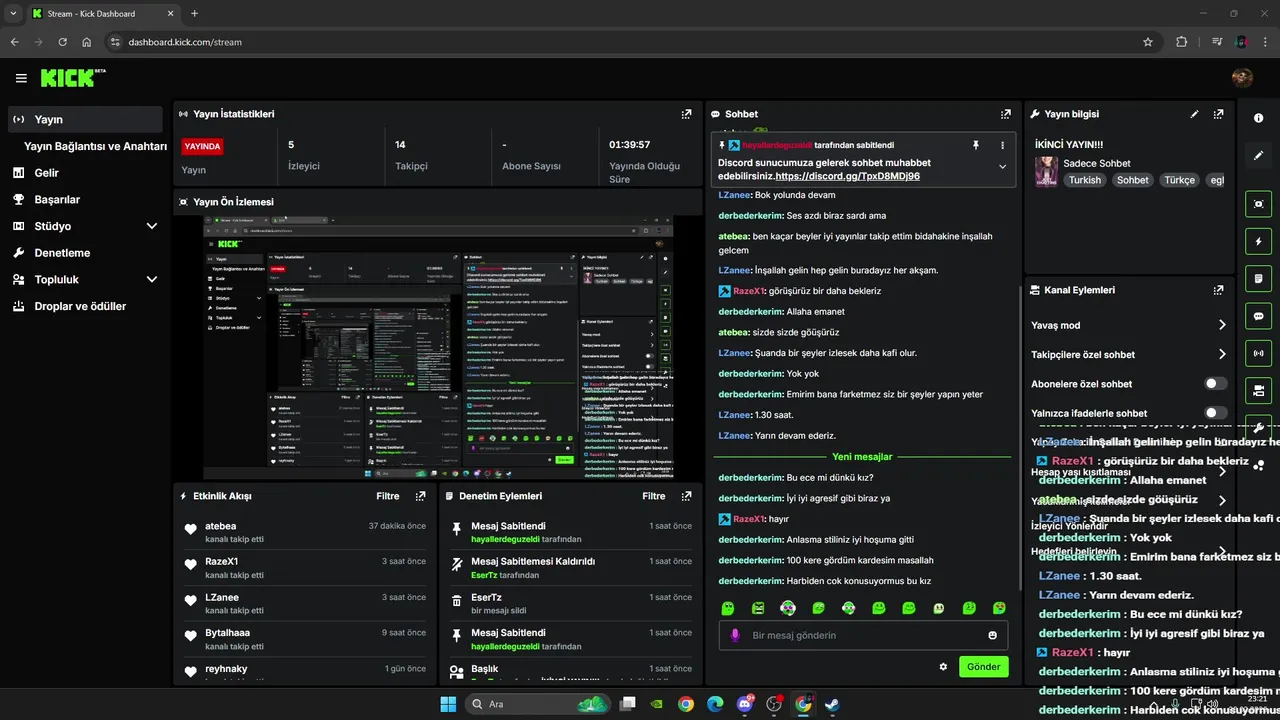Open Filtre in Etkinlik Akışı panel
Viewport: 1280px width, 720px height.
[388, 496]
